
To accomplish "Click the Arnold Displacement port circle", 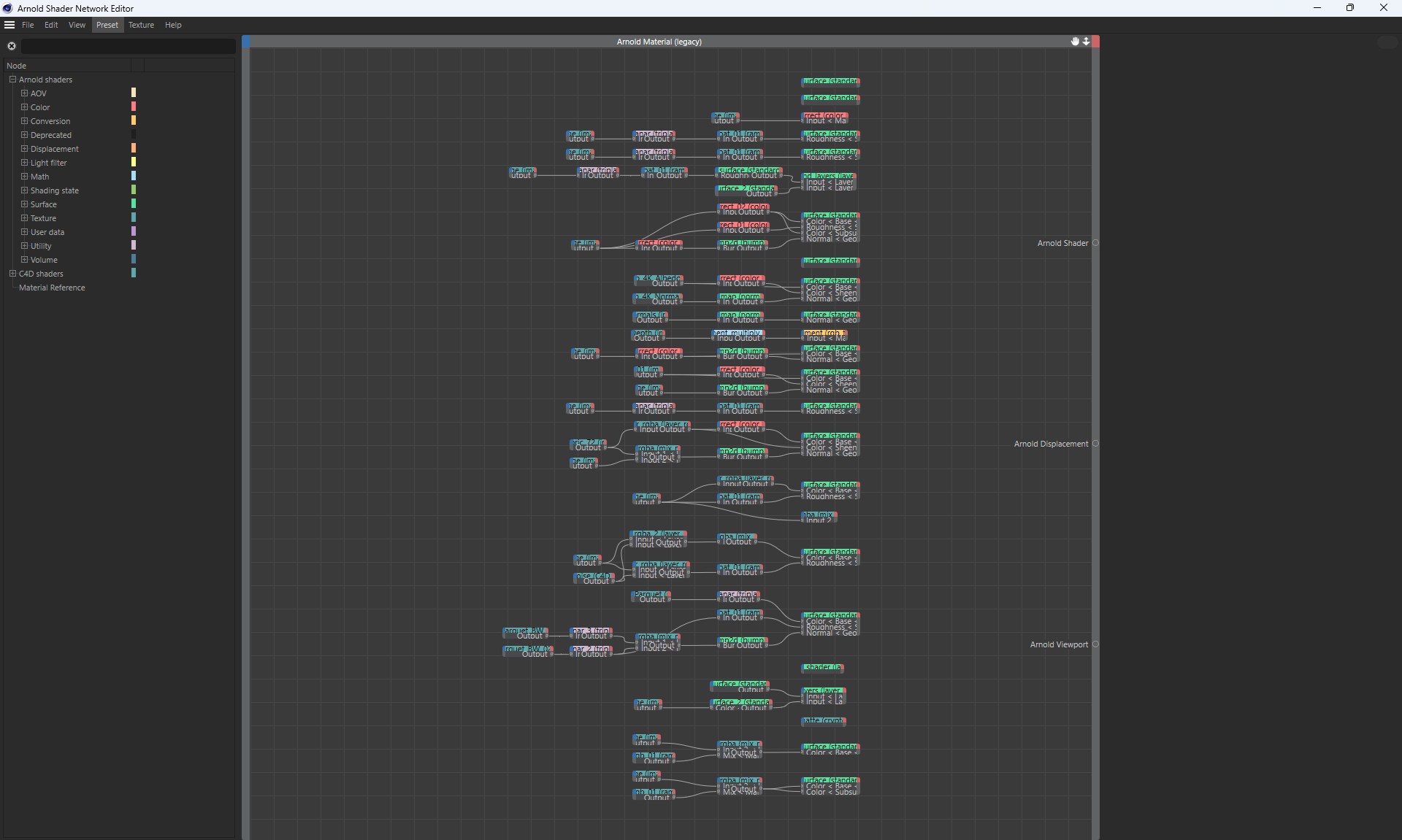I will click(1095, 444).
